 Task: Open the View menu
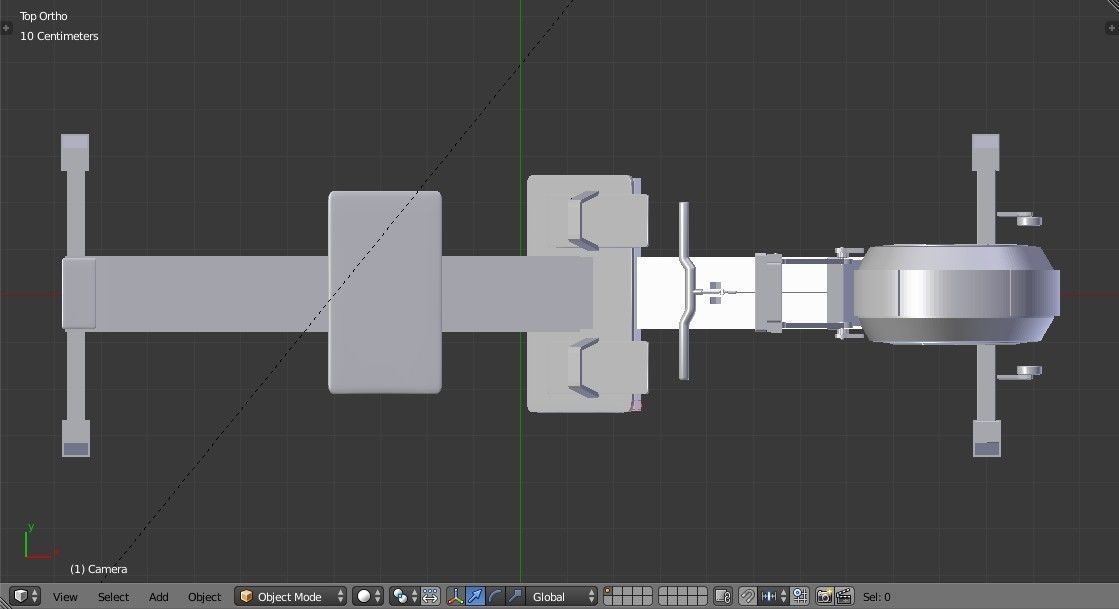coord(65,597)
